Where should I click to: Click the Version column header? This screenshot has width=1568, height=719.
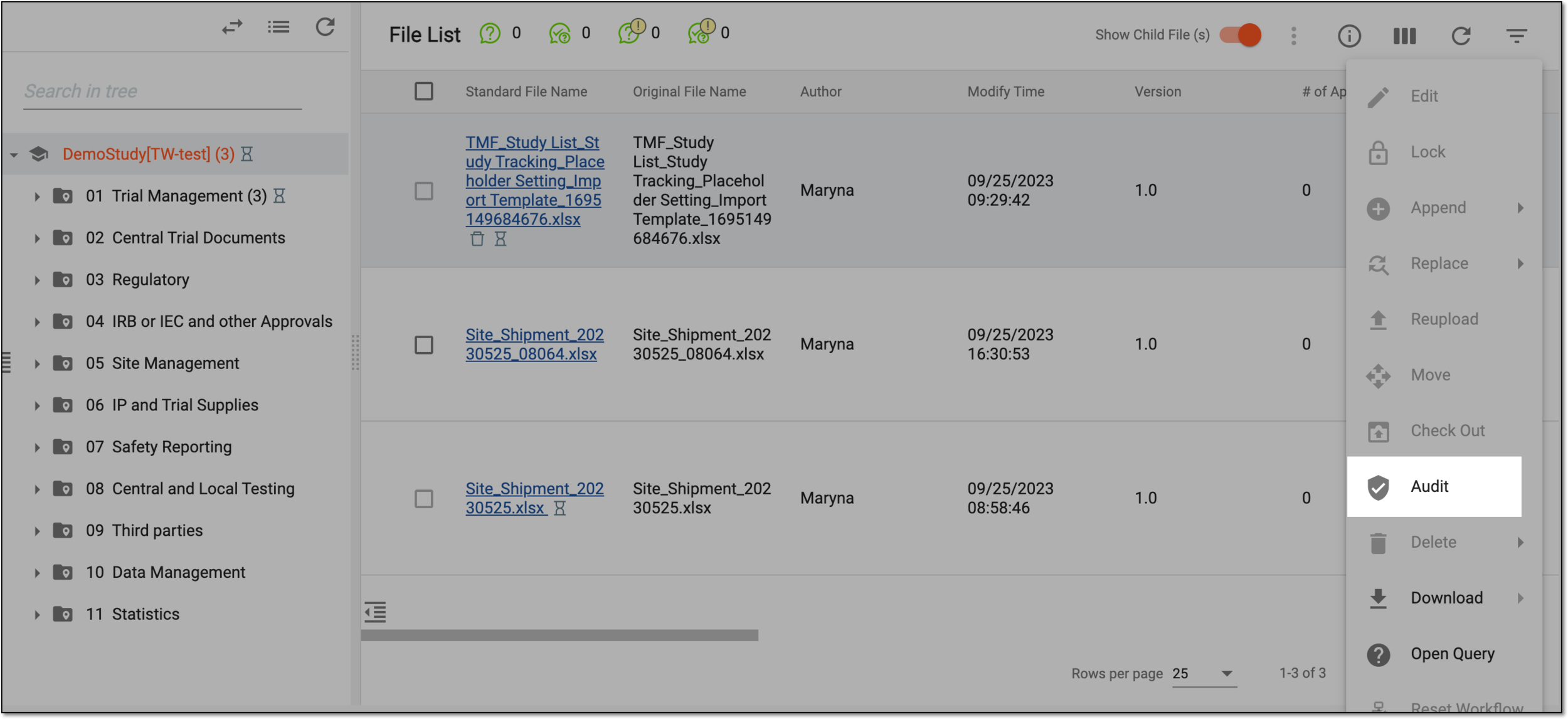(x=1157, y=92)
